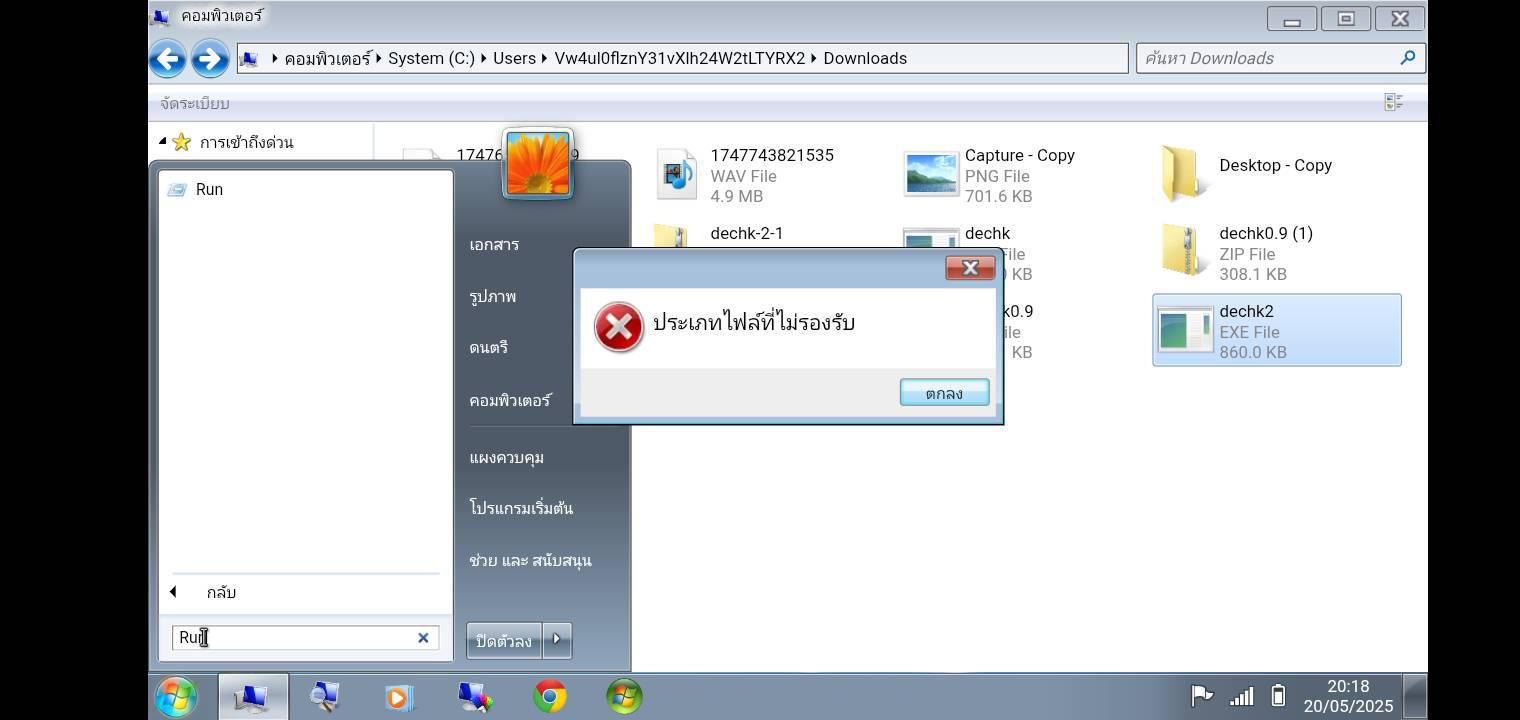This screenshot has width=1520, height=720.
Task: Select the 1747743821535 WAV file icon
Action: pos(677,175)
